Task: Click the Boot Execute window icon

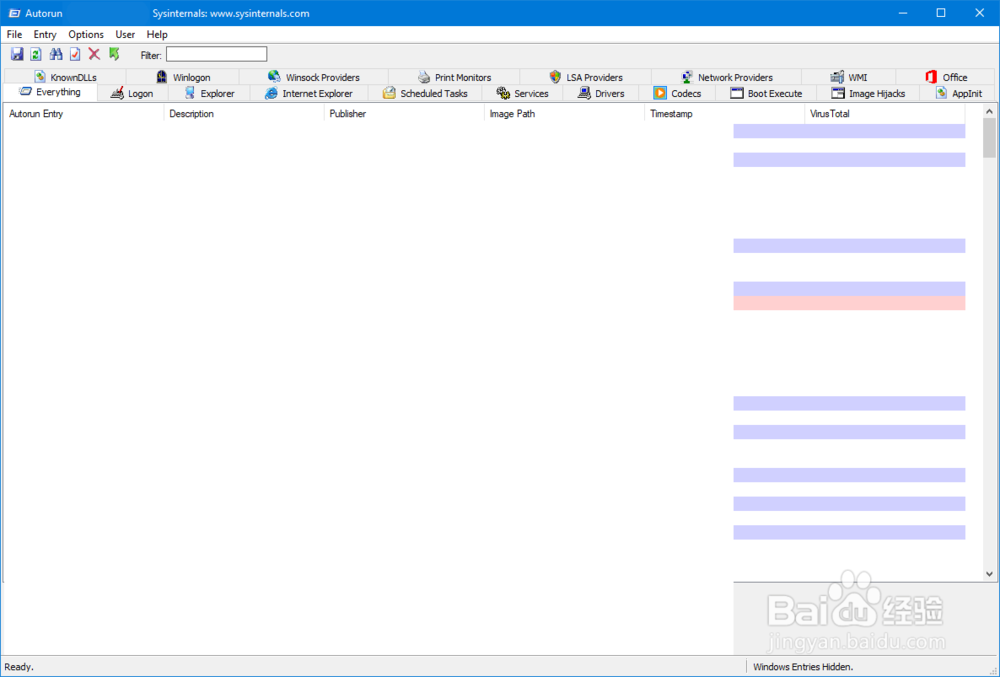Action: [737, 93]
